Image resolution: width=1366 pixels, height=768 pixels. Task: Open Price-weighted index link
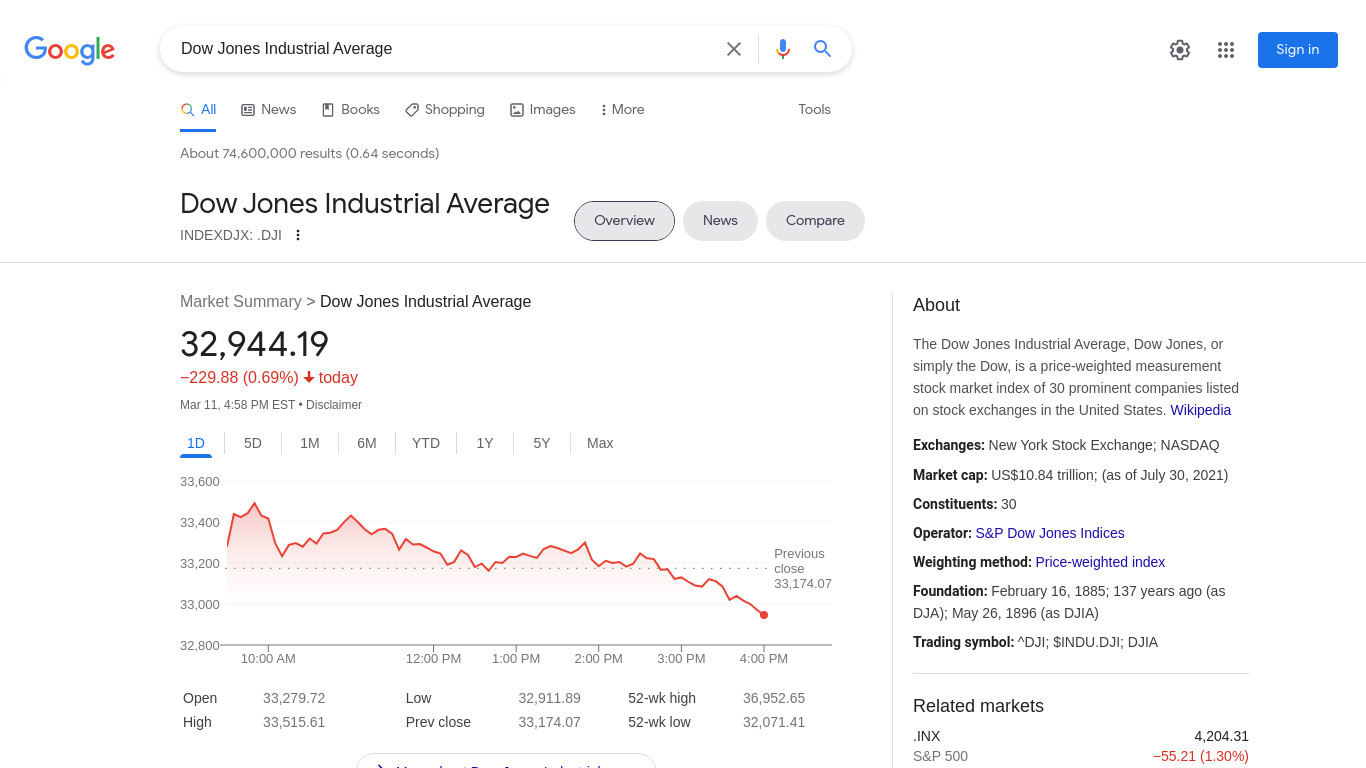click(1100, 562)
